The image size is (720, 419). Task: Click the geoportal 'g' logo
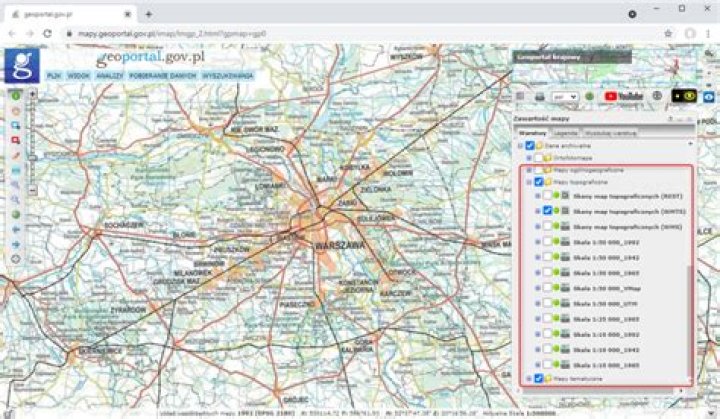(21, 65)
